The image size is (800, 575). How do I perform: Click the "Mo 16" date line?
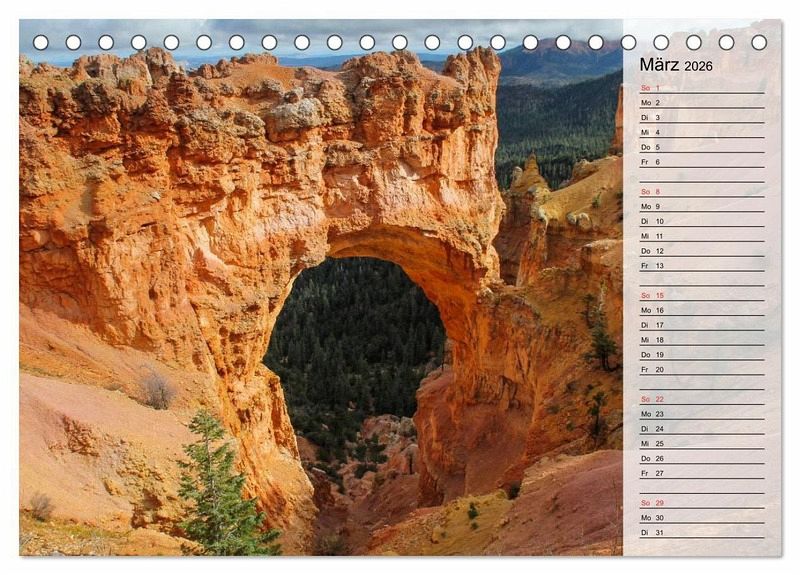(x=702, y=310)
